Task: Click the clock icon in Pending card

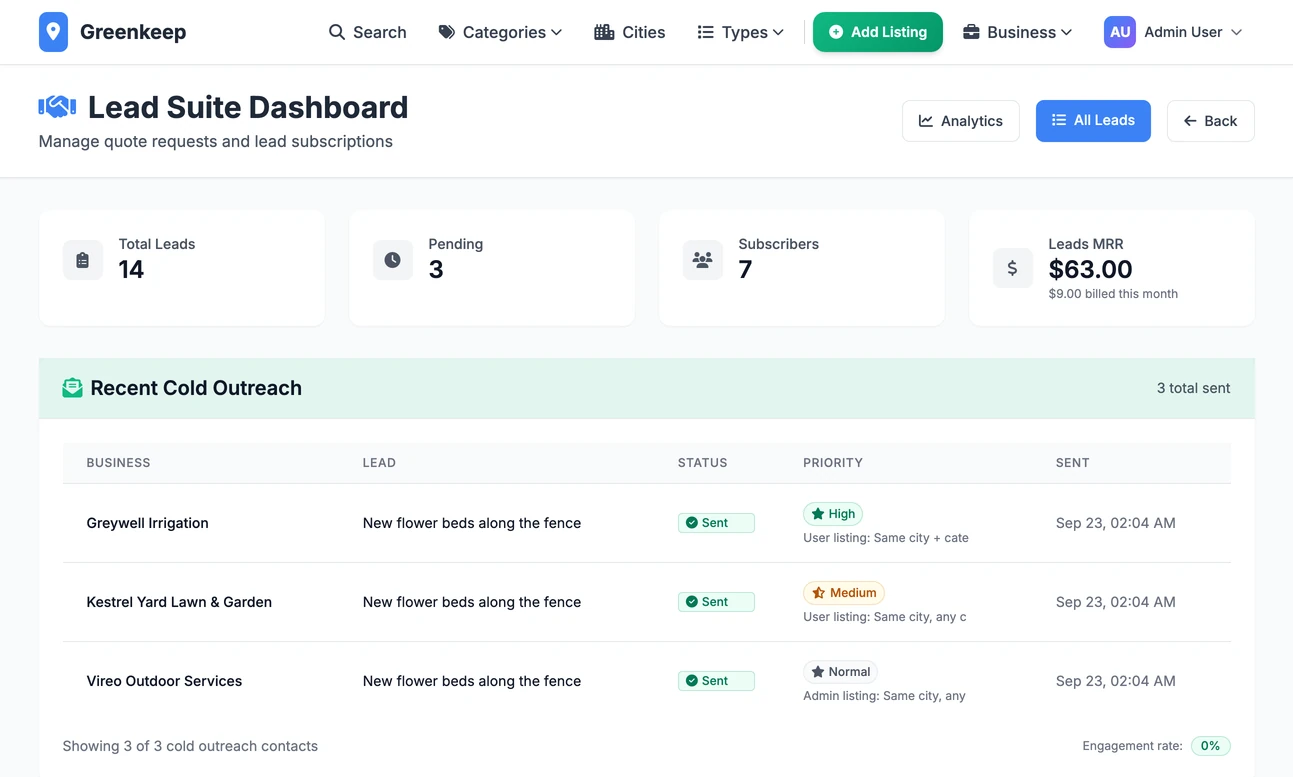Action: 393,260
